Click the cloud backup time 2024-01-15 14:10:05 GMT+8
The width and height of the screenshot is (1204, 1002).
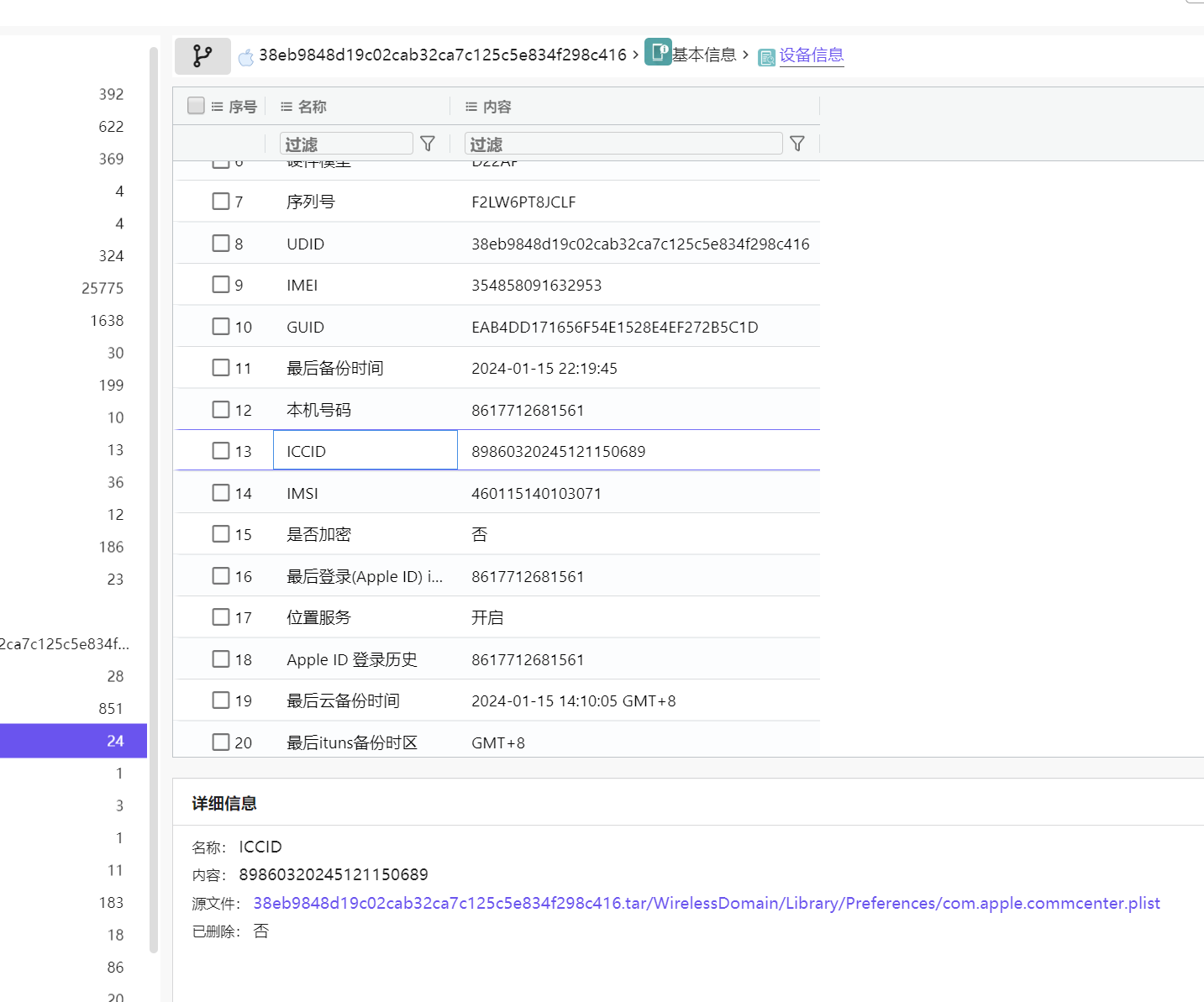coord(573,700)
